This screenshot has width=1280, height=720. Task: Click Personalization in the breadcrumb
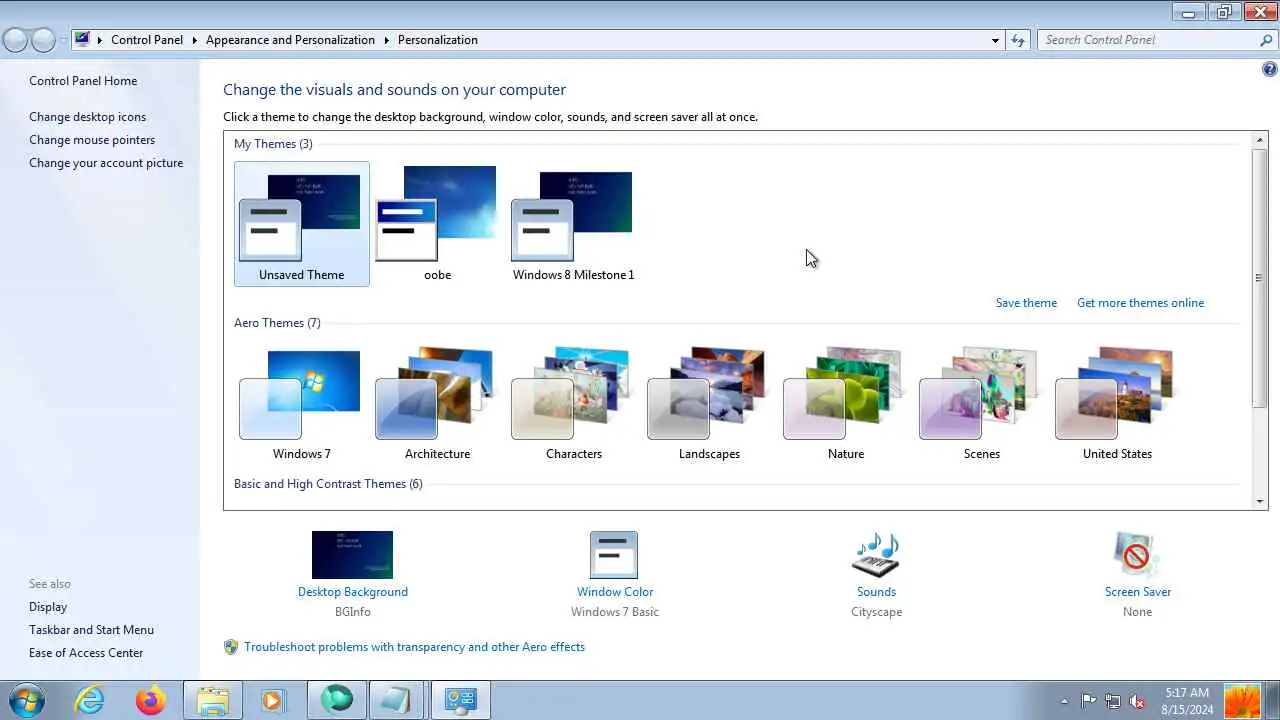(438, 40)
